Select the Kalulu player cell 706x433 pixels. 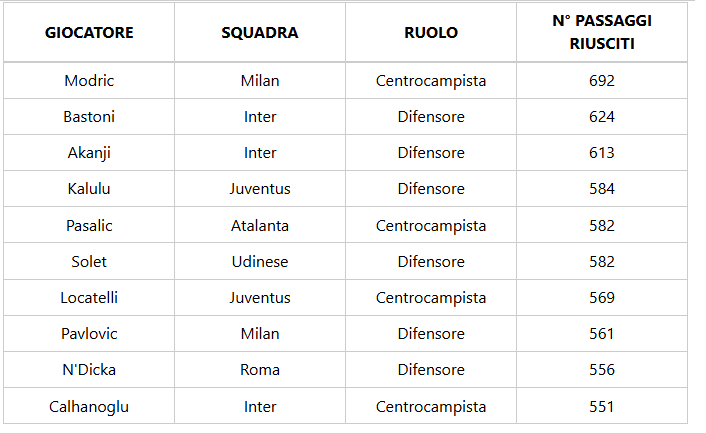tap(89, 189)
